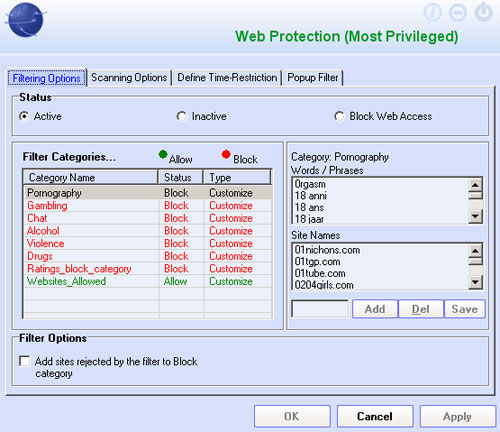Screen dimensions: 500x432
Task: Click Apply at the bottom
Action: tap(458, 416)
